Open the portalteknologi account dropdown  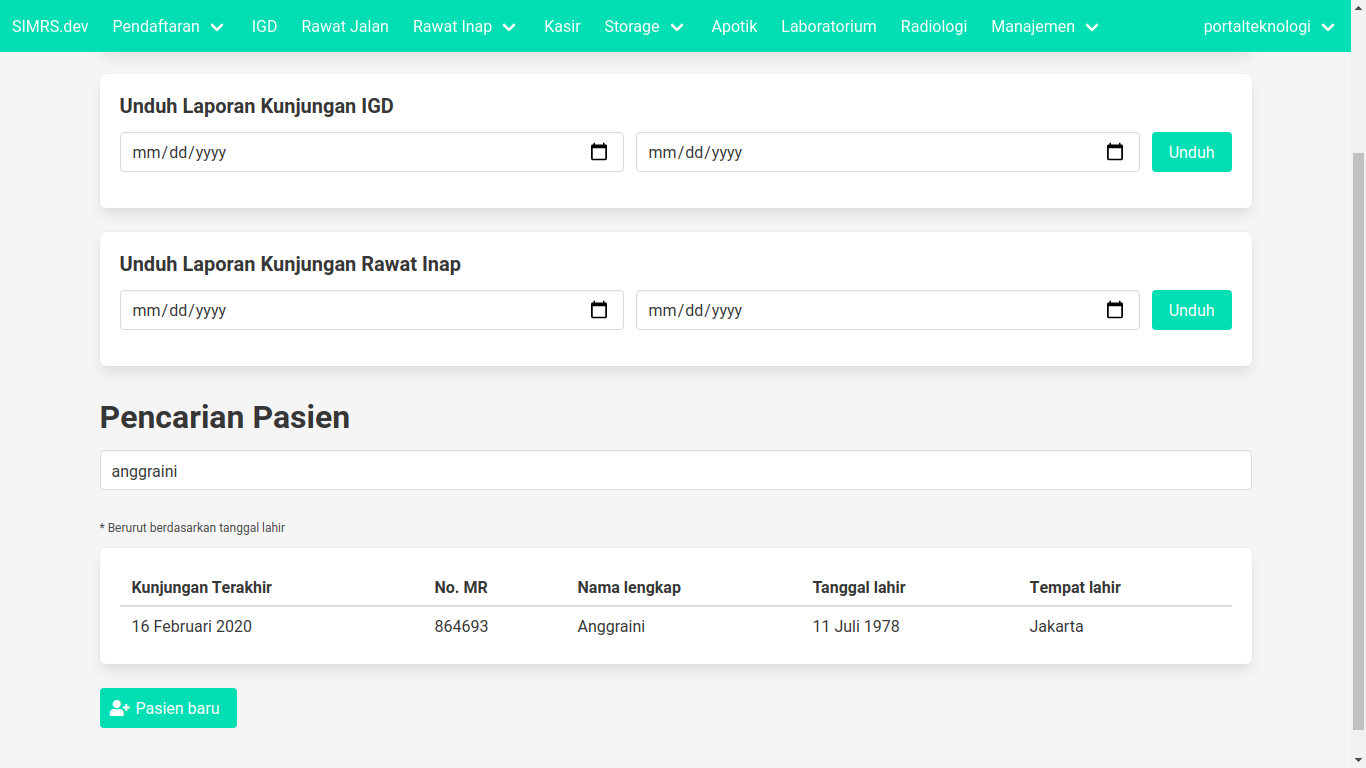1269,27
